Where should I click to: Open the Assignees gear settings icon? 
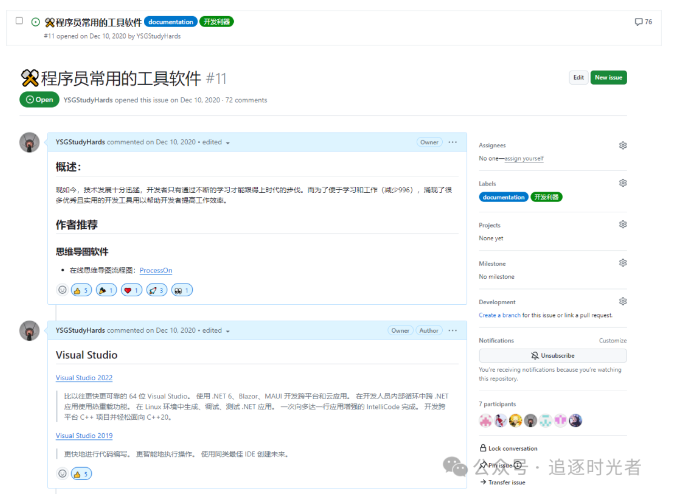tap(623, 145)
